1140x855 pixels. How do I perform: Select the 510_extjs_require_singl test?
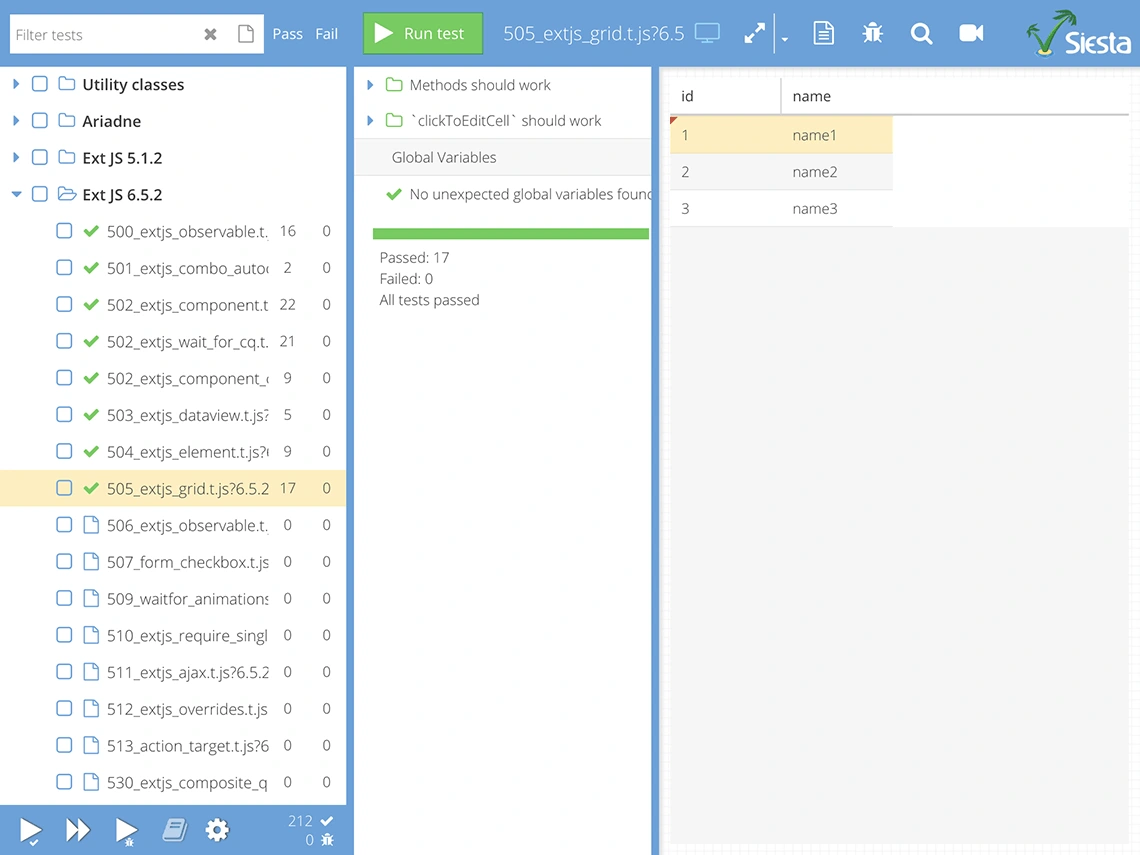click(x=173, y=635)
